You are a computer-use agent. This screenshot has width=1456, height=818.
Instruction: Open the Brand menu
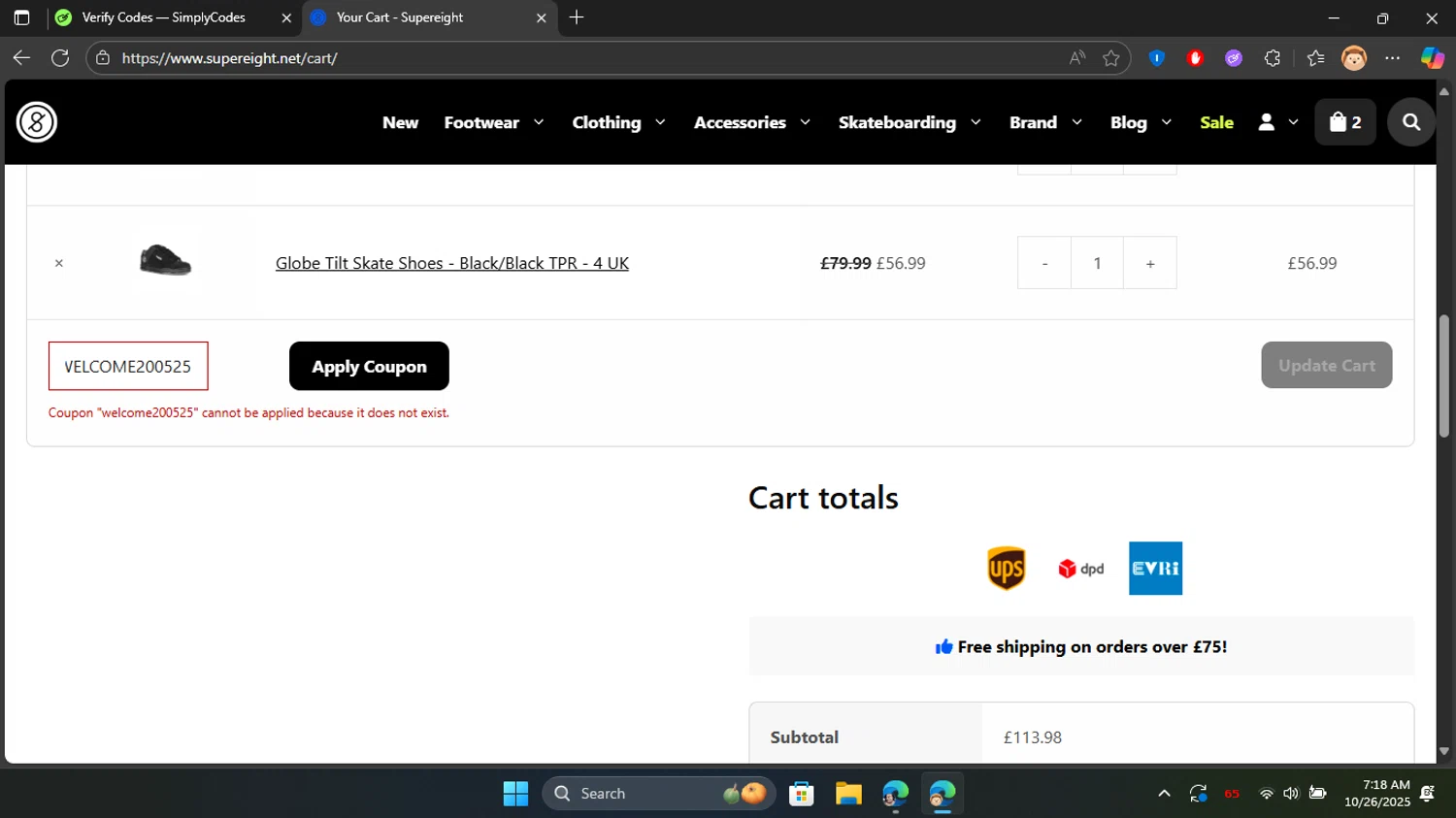[x=1033, y=122]
